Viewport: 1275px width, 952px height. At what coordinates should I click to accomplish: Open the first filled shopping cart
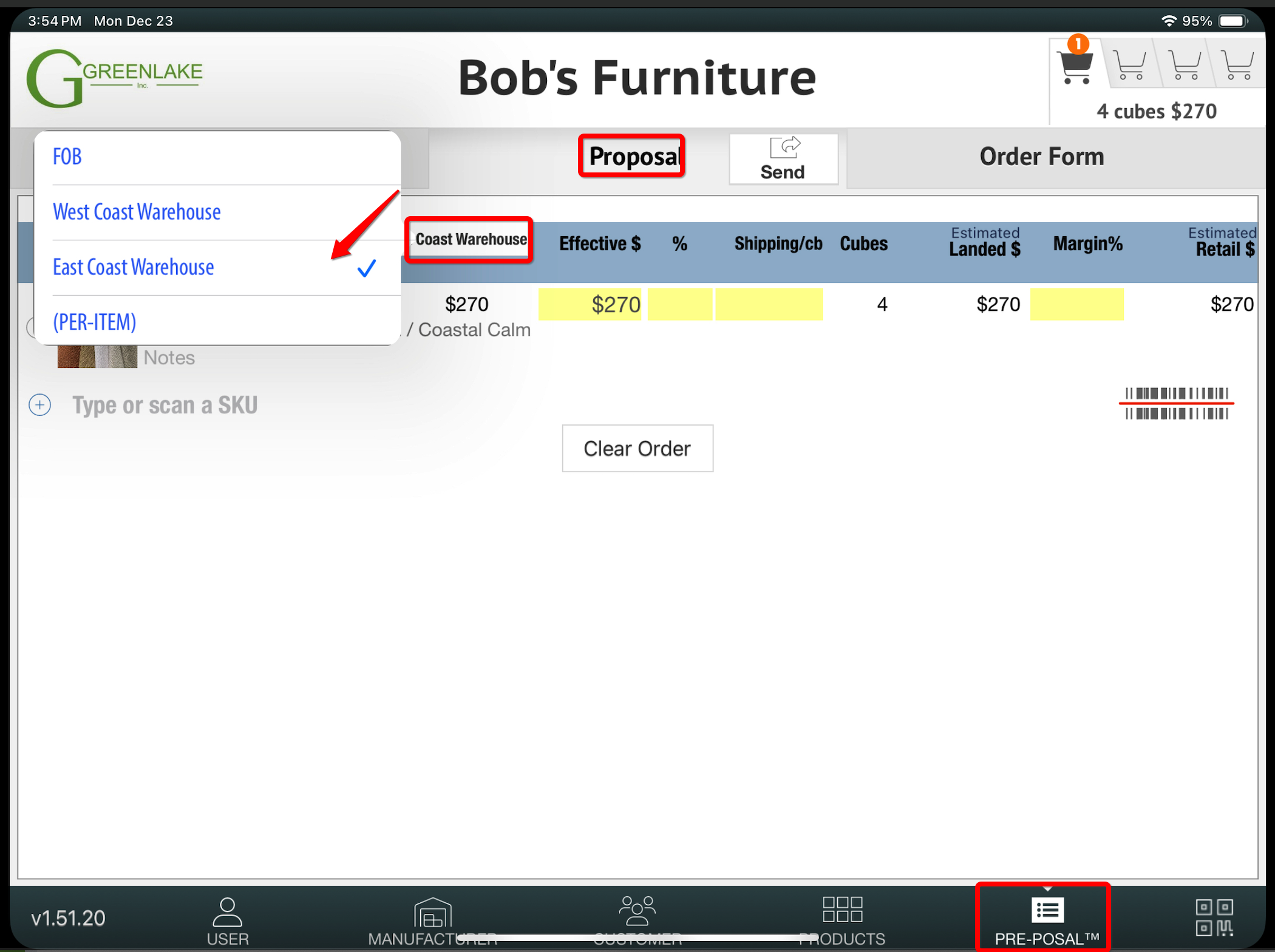[1076, 66]
